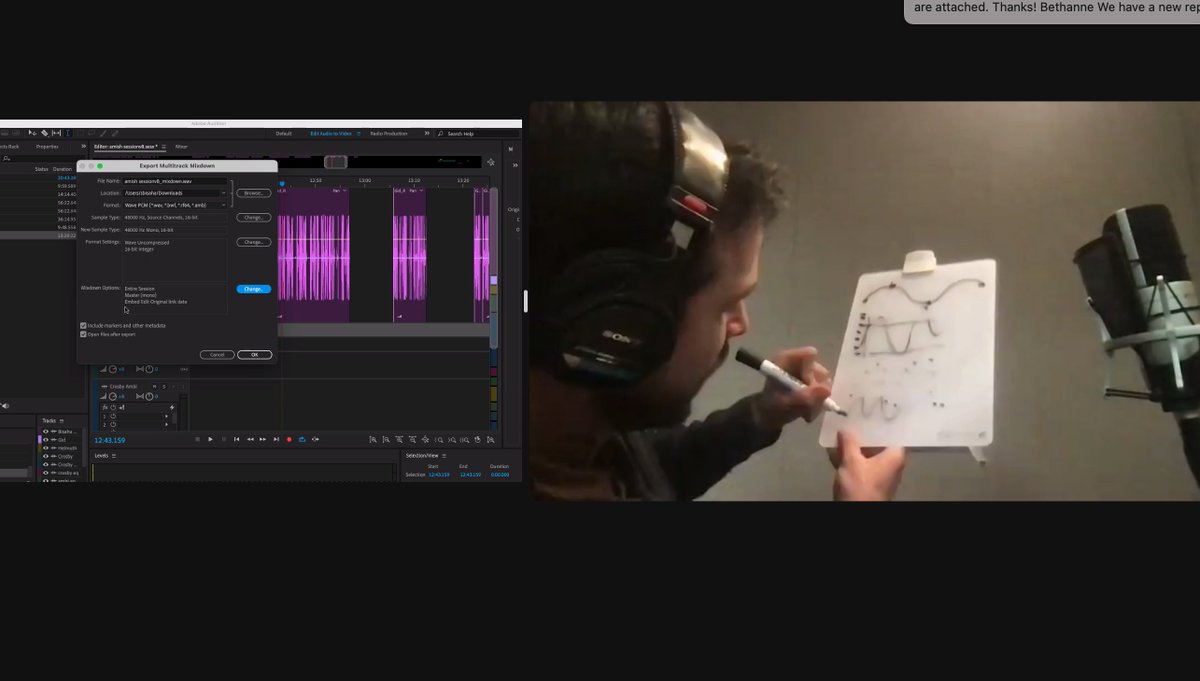The image size is (1200, 681).
Task: Toggle Skip Selection in transport
Action: tap(315, 439)
